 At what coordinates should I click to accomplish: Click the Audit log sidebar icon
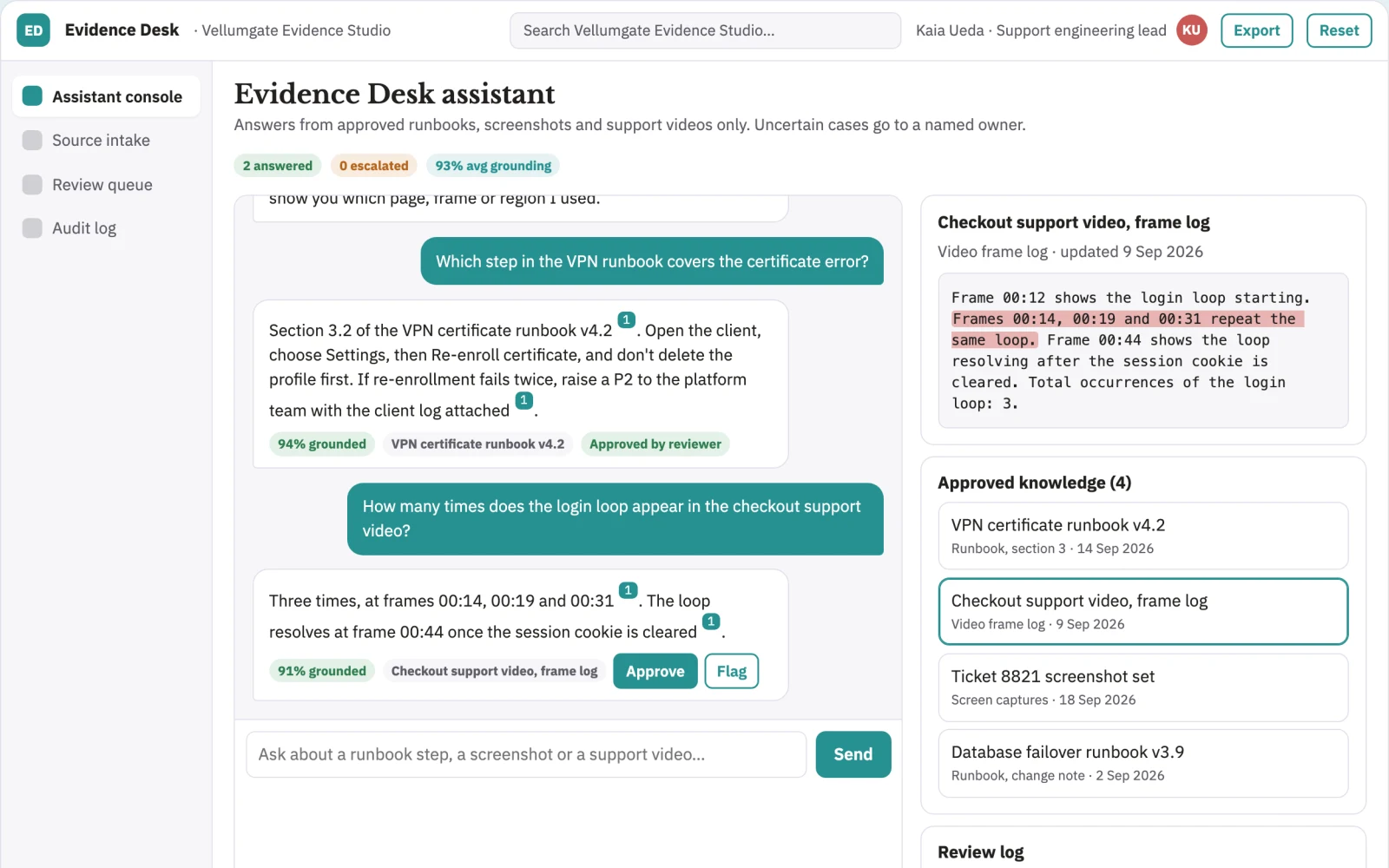click(x=32, y=228)
